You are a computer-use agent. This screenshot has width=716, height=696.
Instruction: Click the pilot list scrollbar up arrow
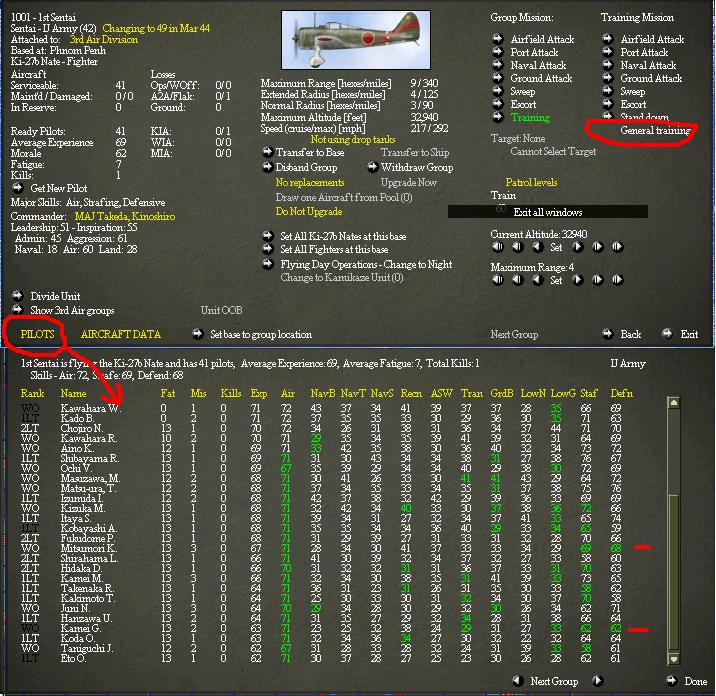[674, 403]
